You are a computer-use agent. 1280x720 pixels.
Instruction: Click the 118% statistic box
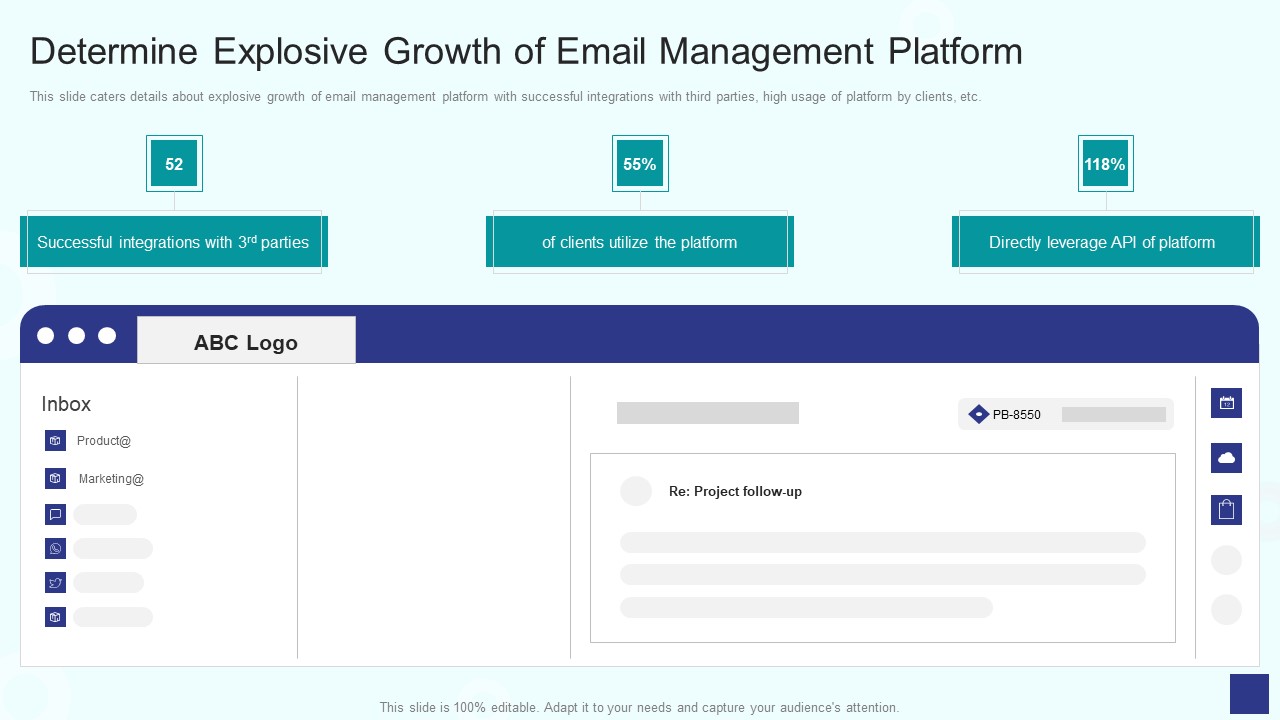point(1105,164)
